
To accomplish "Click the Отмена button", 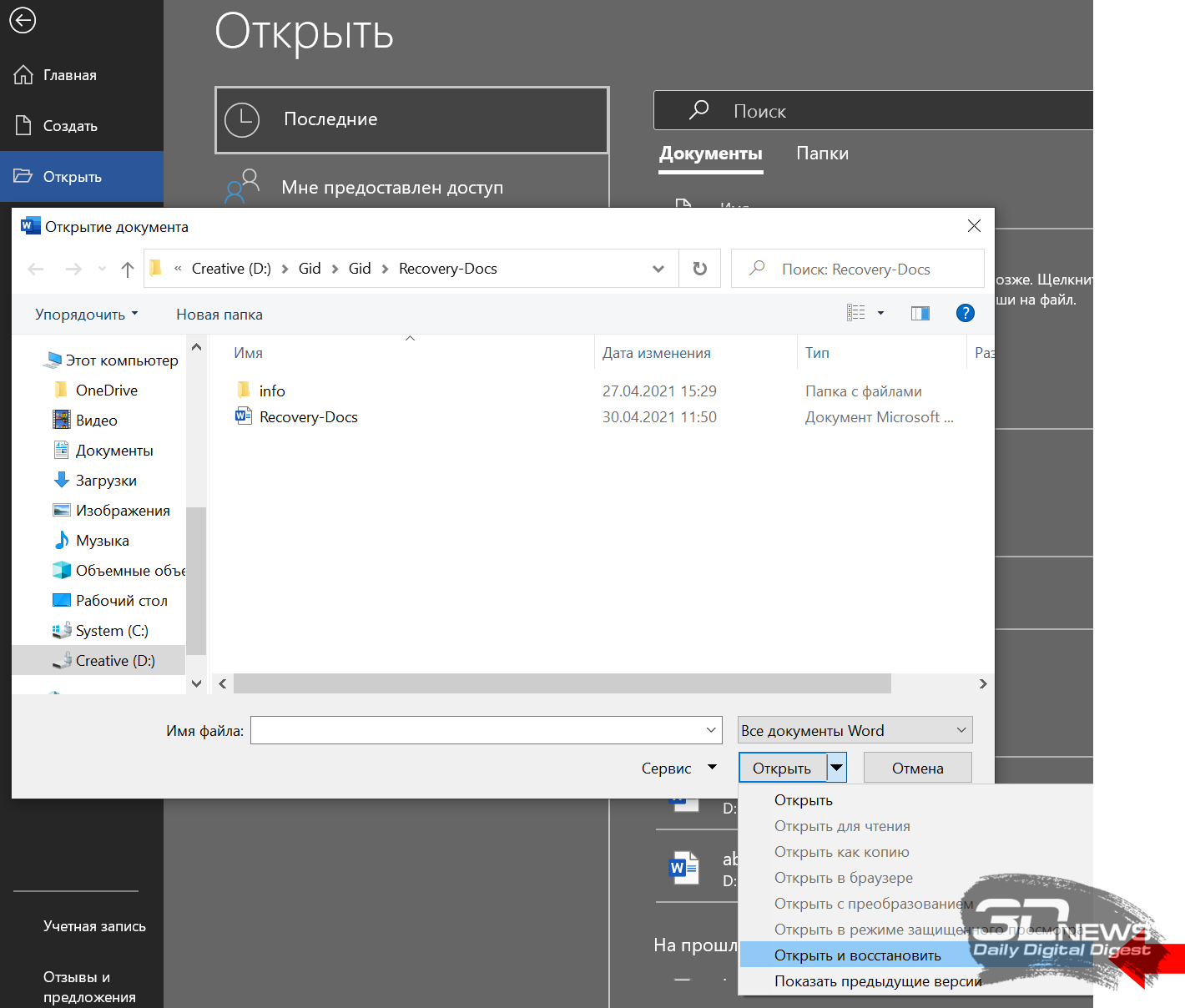I will 917,768.
